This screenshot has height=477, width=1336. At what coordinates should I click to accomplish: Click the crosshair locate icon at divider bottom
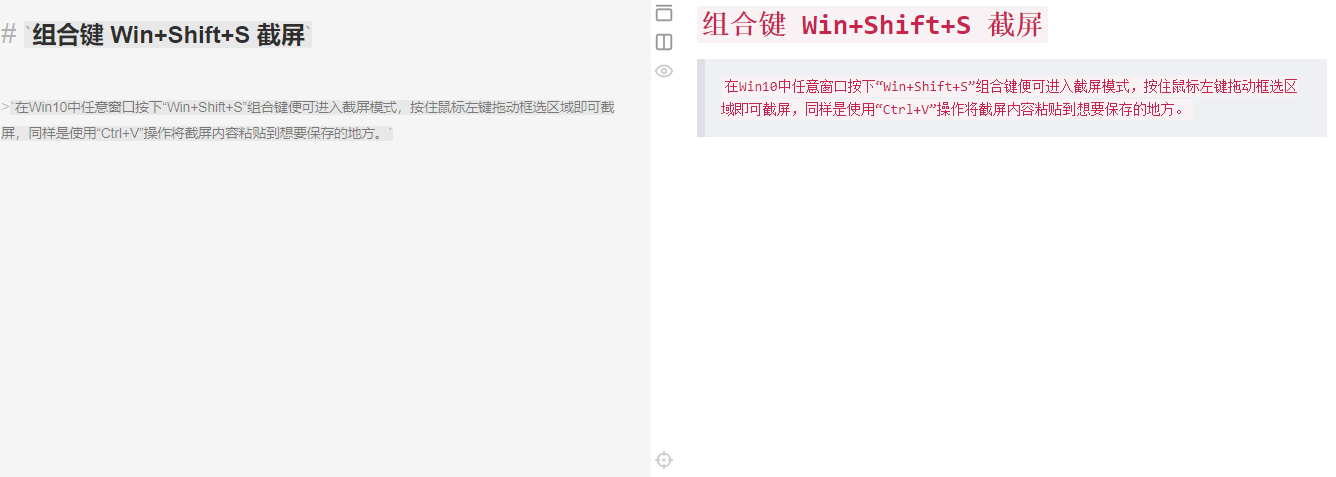[664, 460]
